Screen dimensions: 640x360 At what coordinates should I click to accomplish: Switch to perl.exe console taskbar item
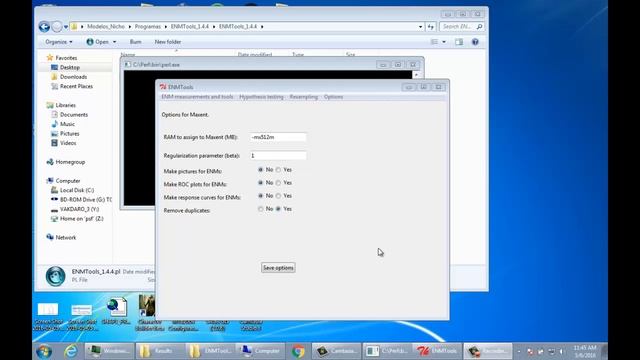[387, 351]
